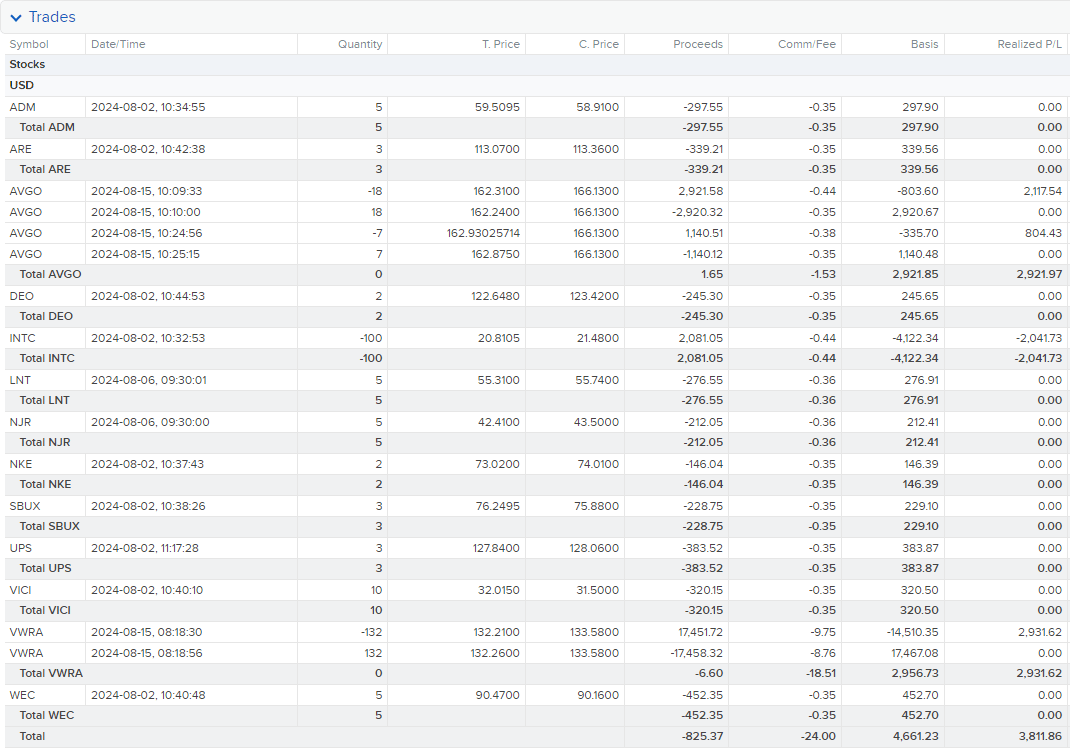Select VWRA trade at 2024-08-15, 08:18:56
1070x749 pixels.
click(147, 653)
